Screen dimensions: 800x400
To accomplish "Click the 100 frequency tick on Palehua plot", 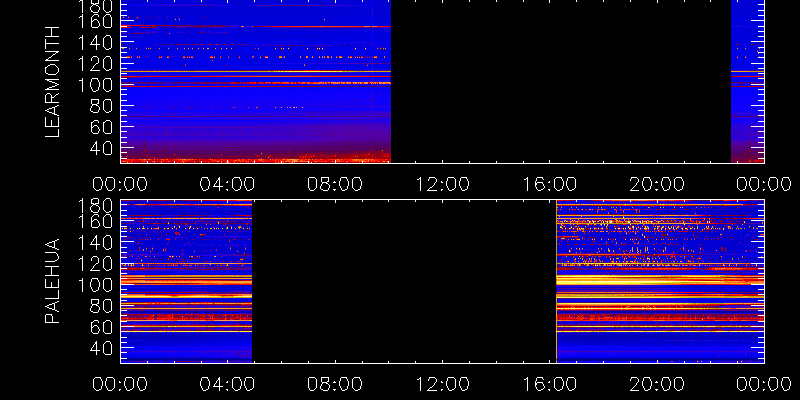I will pyautogui.click(x=97, y=285).
